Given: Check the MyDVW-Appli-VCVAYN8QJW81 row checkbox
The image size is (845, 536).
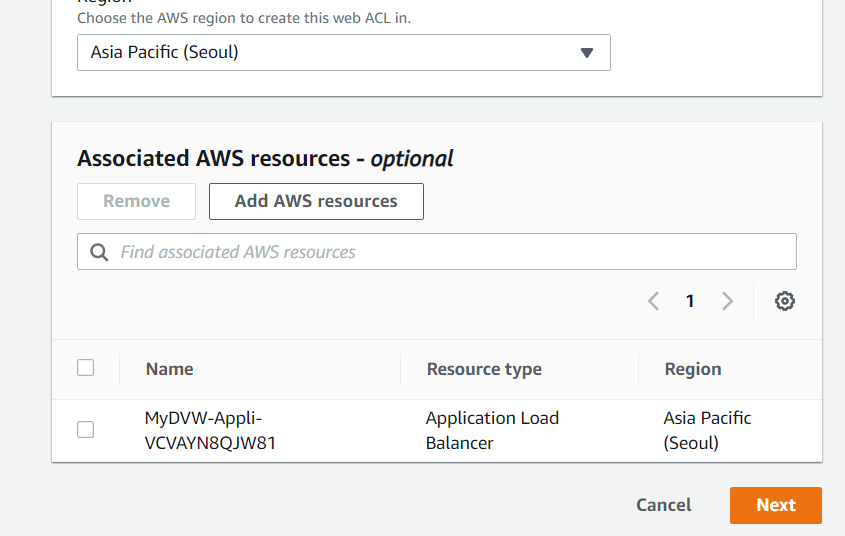Looking at the screenshot, I should (86, 429).
